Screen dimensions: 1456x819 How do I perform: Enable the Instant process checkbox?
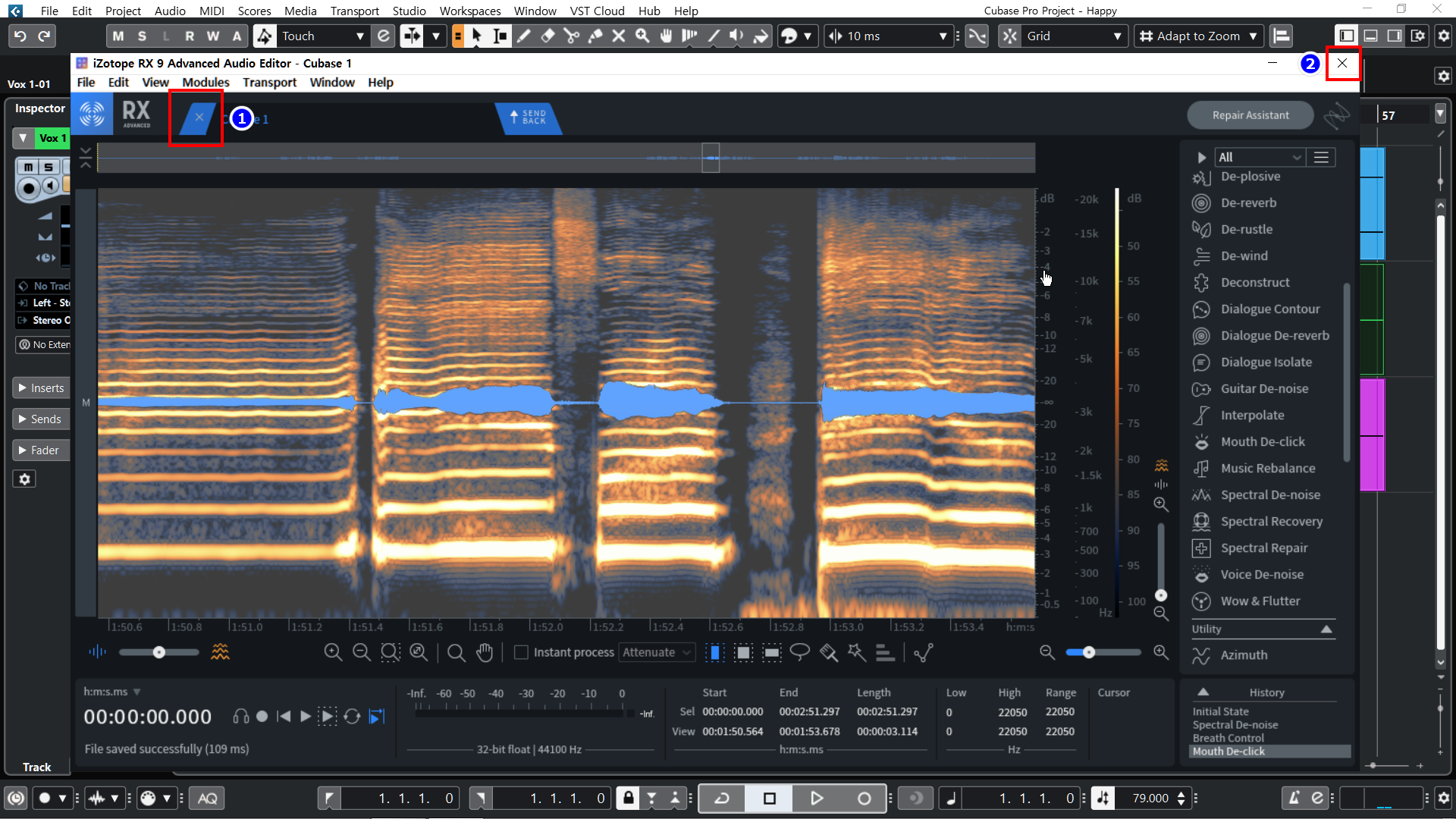[521, 652]
